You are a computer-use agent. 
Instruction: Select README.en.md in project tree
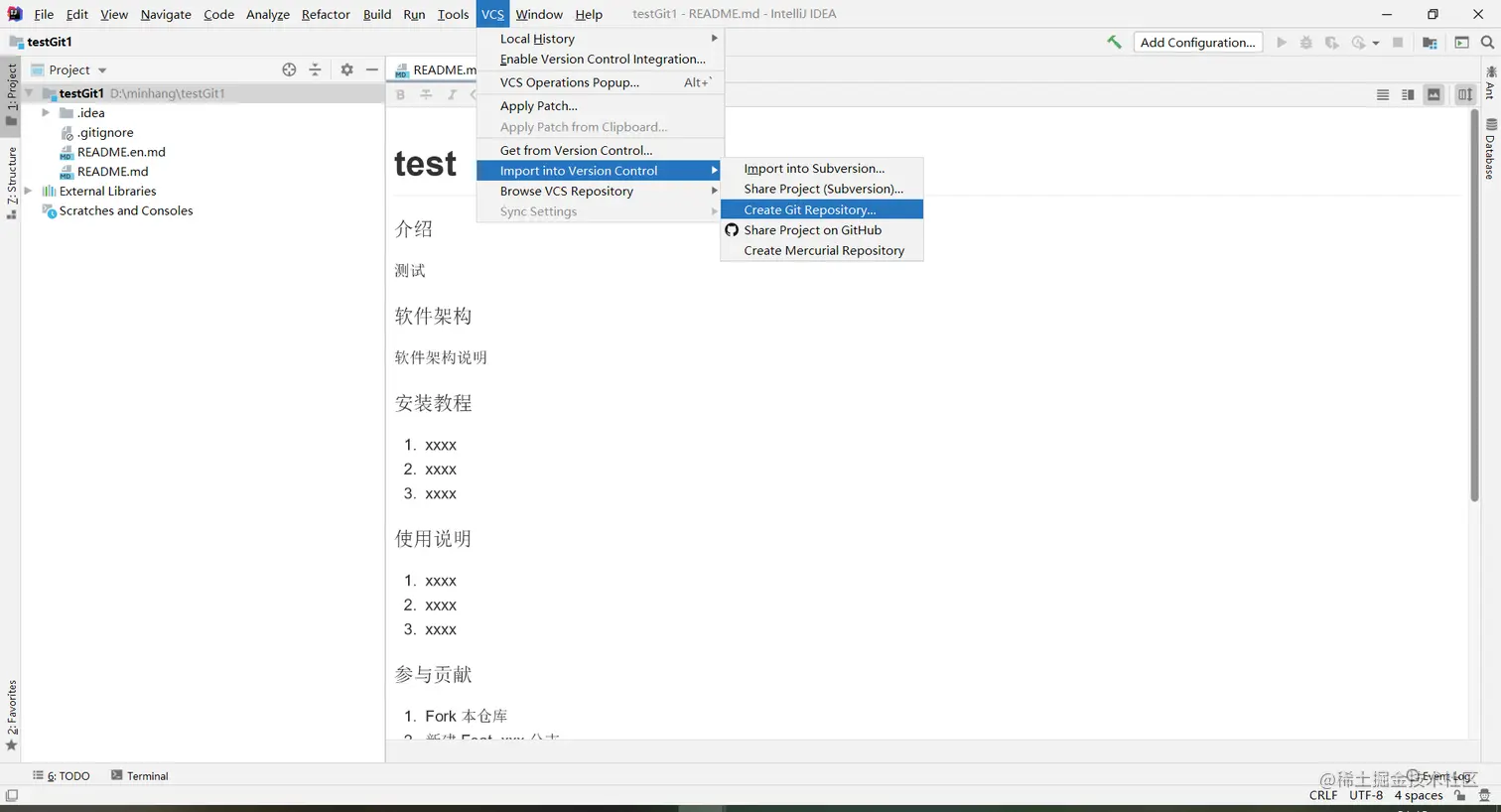(x=121, y=152)
